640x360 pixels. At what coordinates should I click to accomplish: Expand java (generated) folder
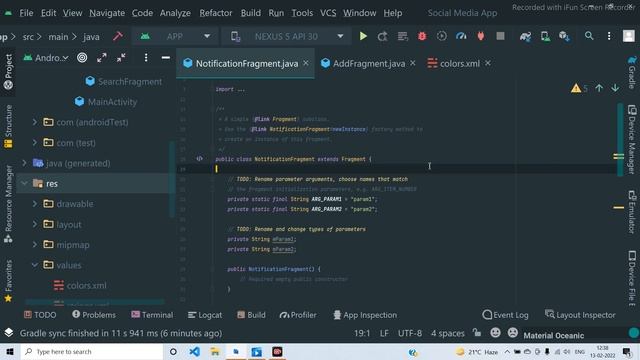coord(24,163)
